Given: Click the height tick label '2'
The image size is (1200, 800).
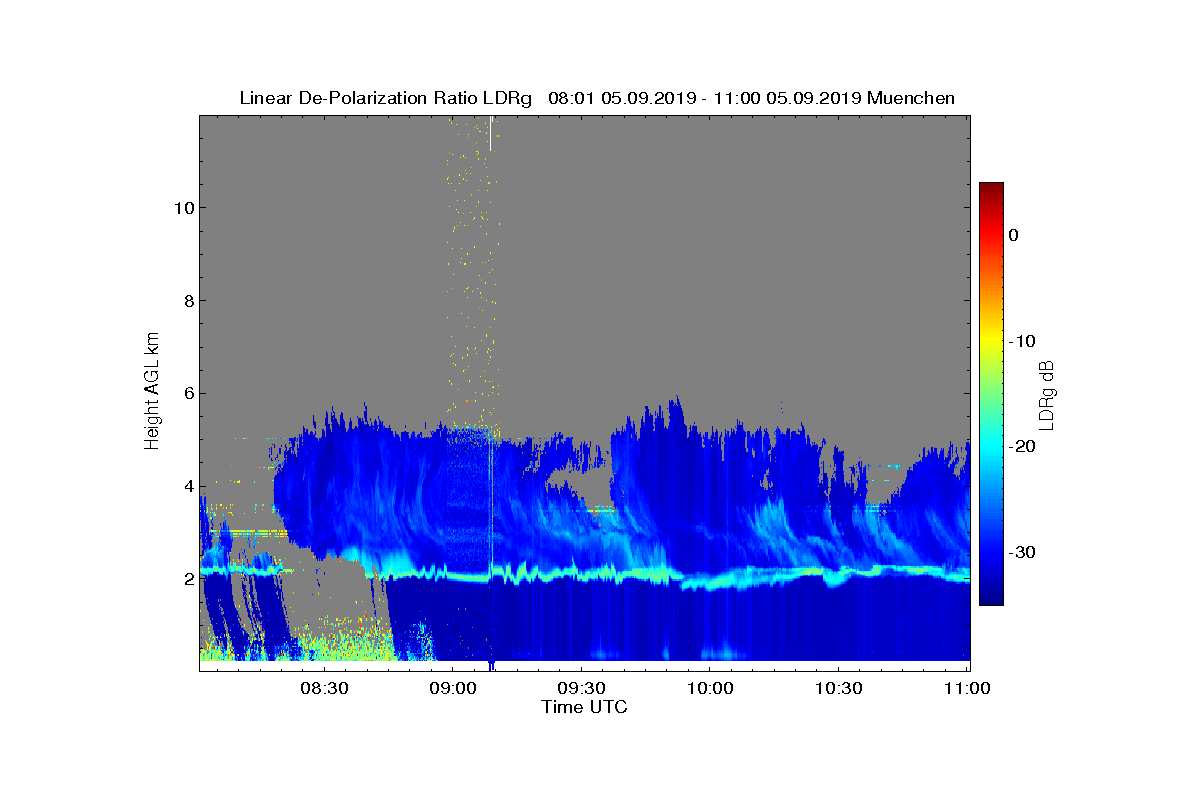Looking at the screenshot, I should pyautogui.click(x=188, y=579).
